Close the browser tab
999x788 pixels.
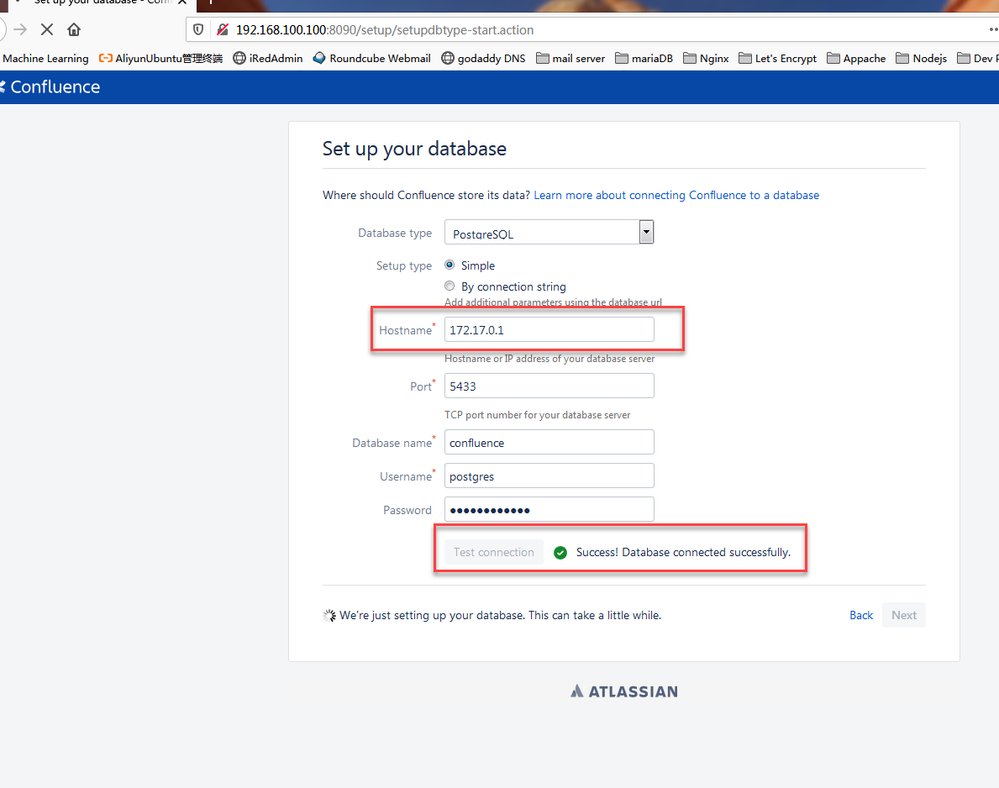[182, 3]
